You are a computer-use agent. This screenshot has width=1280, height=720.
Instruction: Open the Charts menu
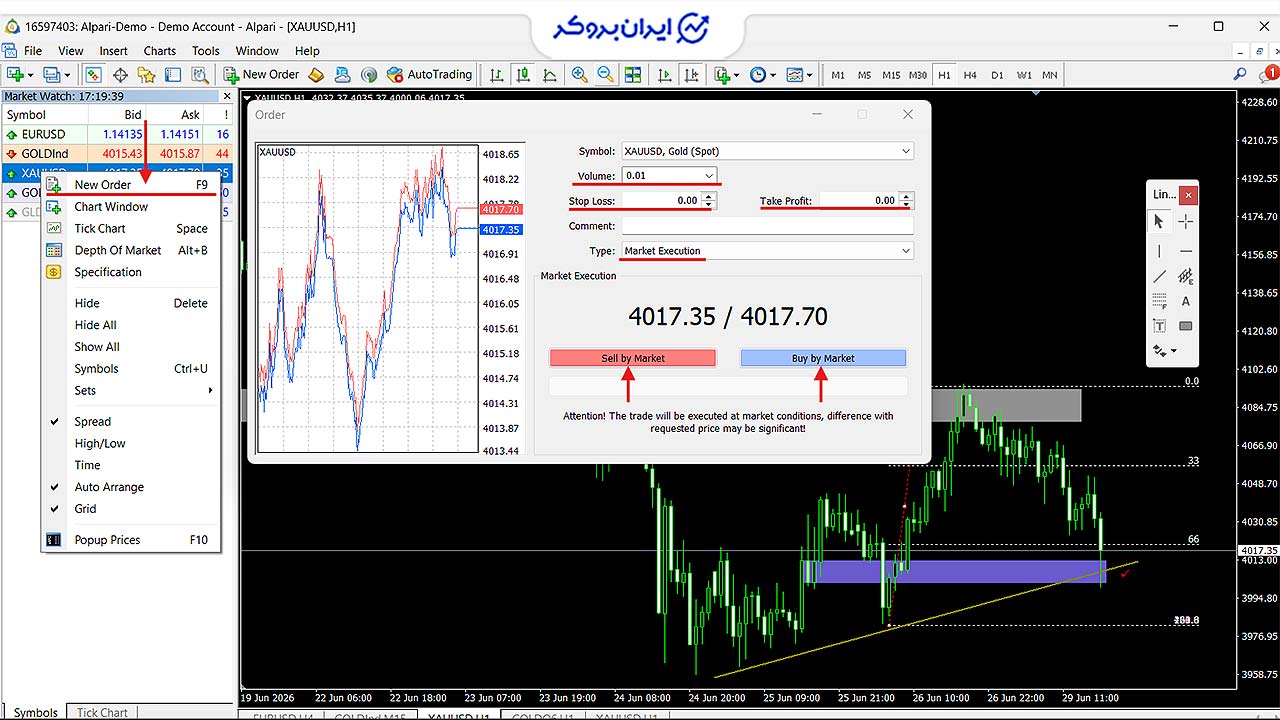coord(159,51)
